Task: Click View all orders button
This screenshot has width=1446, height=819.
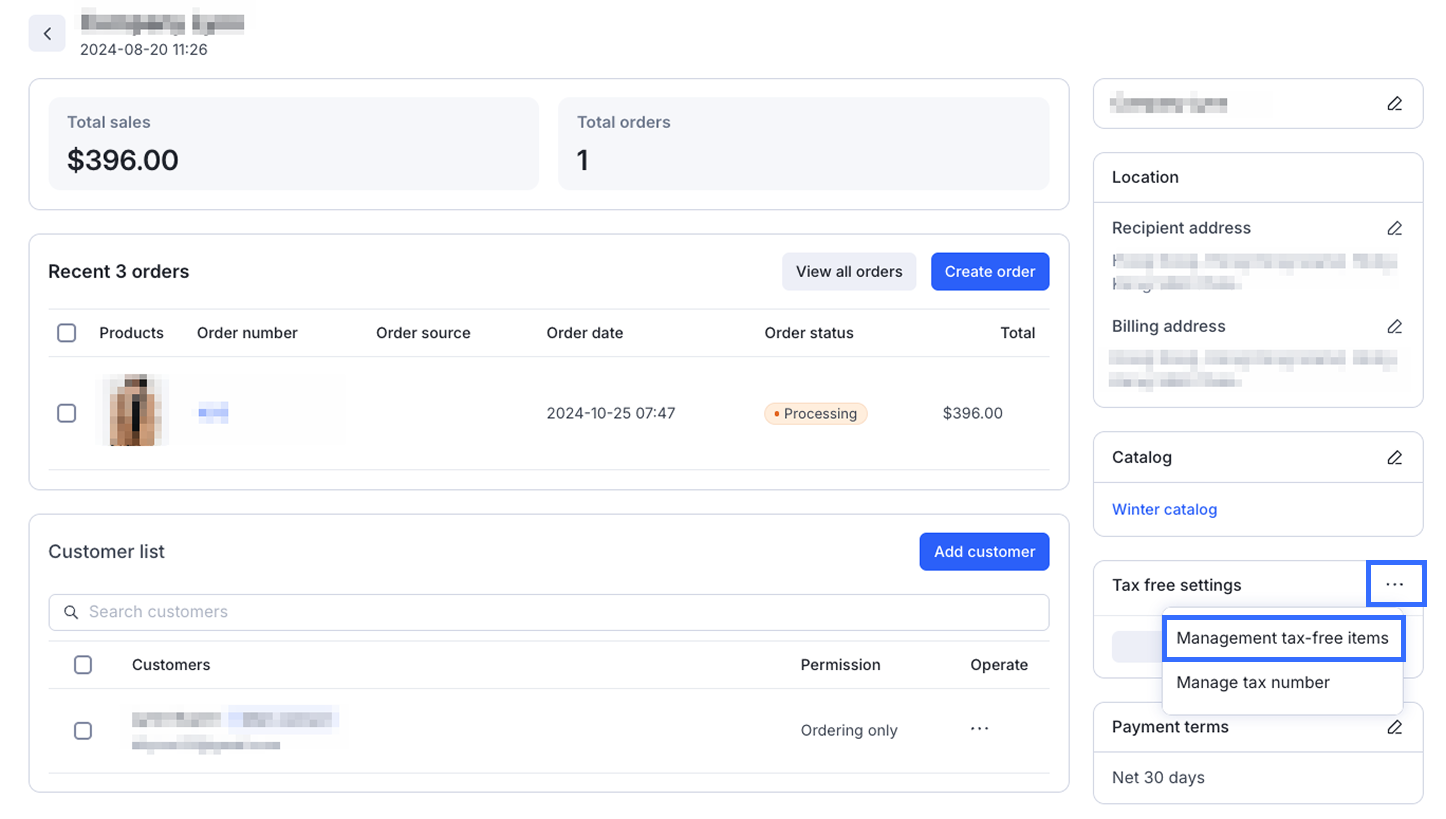Action: pos(849,272)
